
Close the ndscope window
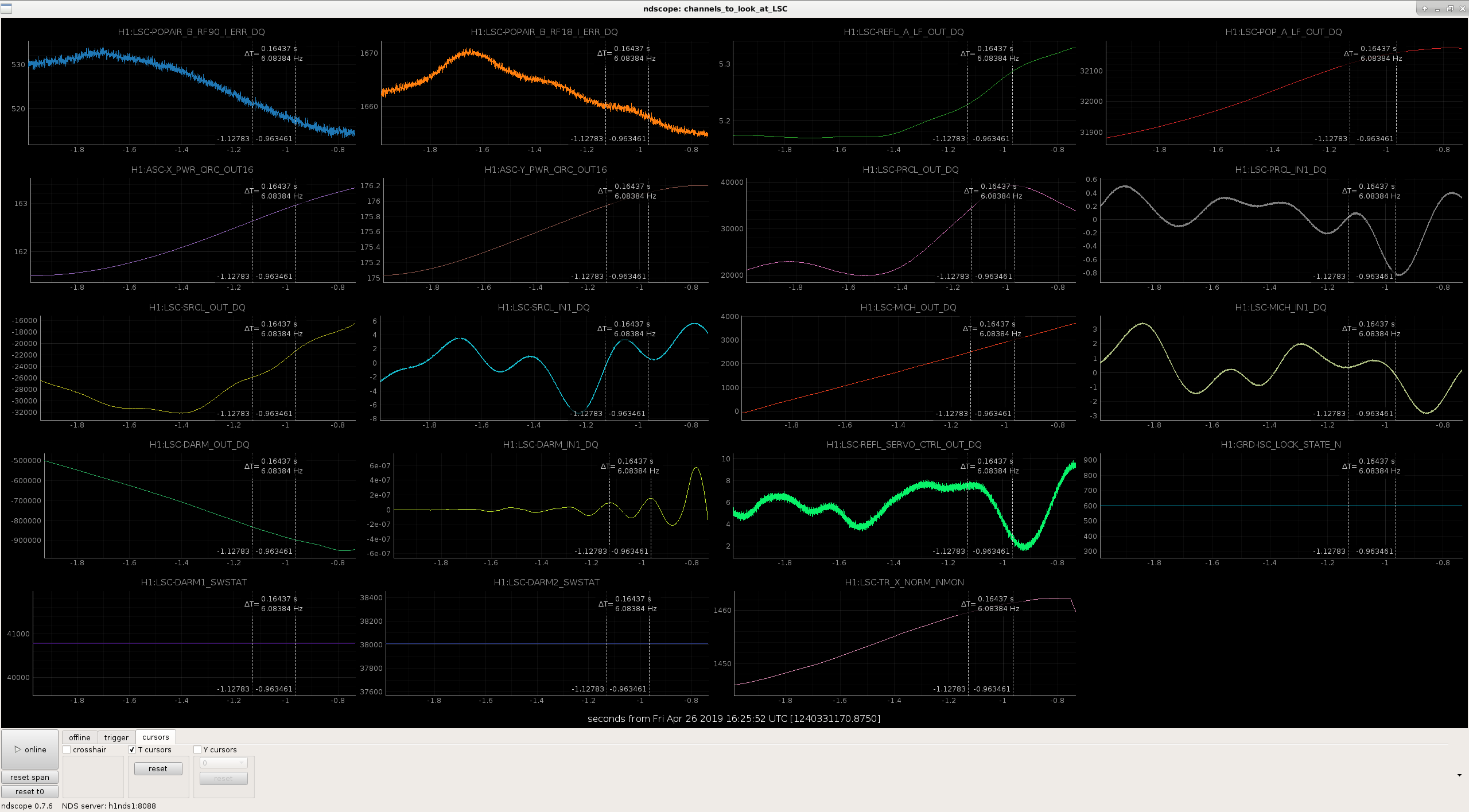(1462, 9)
